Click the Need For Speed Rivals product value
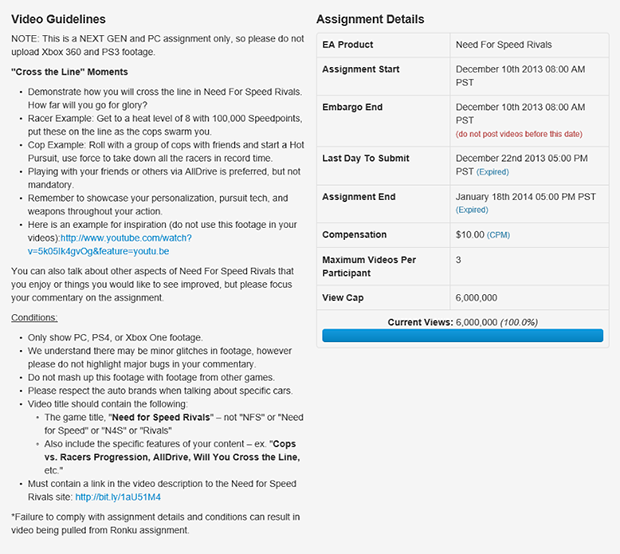This screenshot has height=554, width=620. click(503, 45)
